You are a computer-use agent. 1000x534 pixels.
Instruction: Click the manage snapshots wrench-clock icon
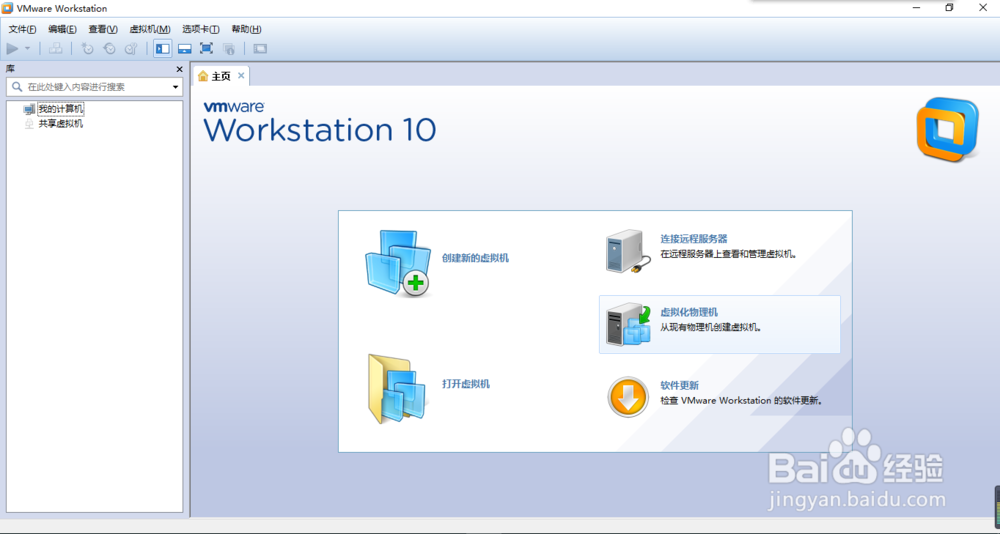point(131,48)
